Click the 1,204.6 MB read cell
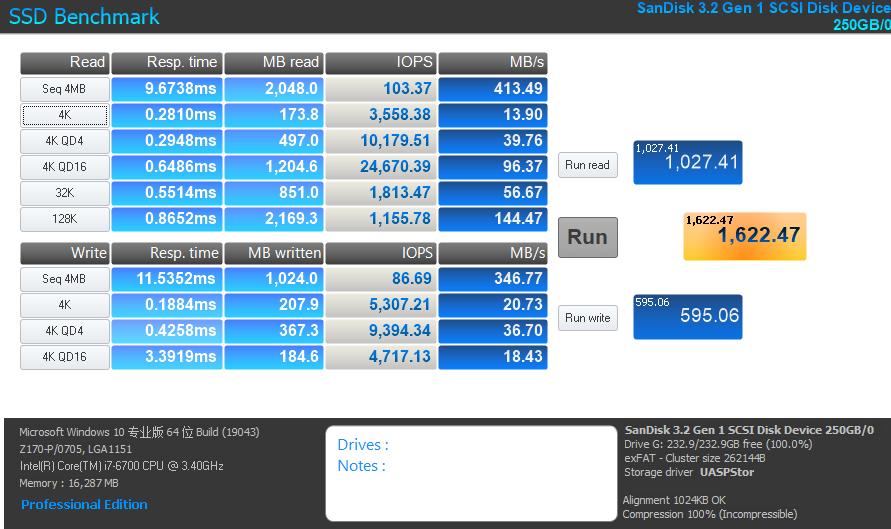 (274, 167)
